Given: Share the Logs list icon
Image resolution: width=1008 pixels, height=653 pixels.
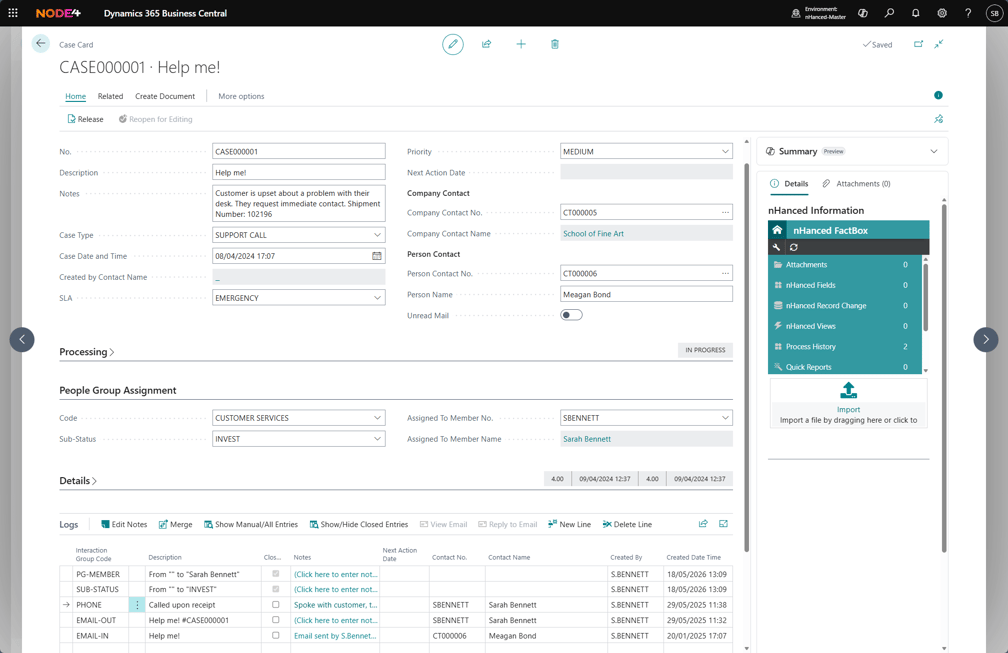Looking at the screenshot, I should [703, 524].
